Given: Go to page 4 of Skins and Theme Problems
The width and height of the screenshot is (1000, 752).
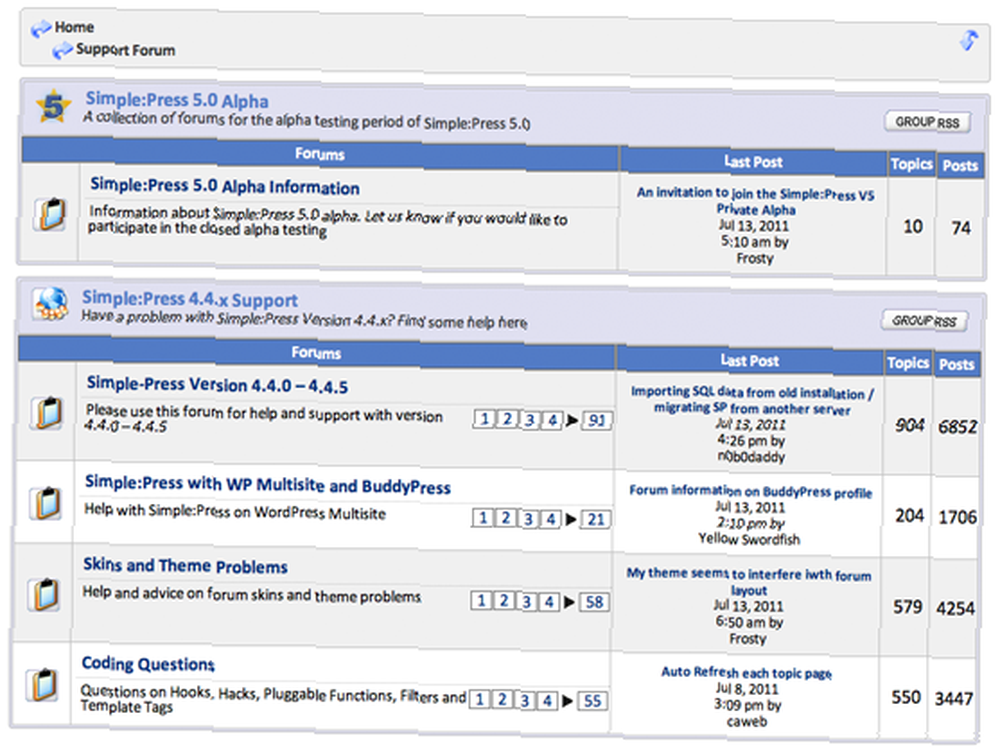Looking at the screenshot, I should 549,602.
